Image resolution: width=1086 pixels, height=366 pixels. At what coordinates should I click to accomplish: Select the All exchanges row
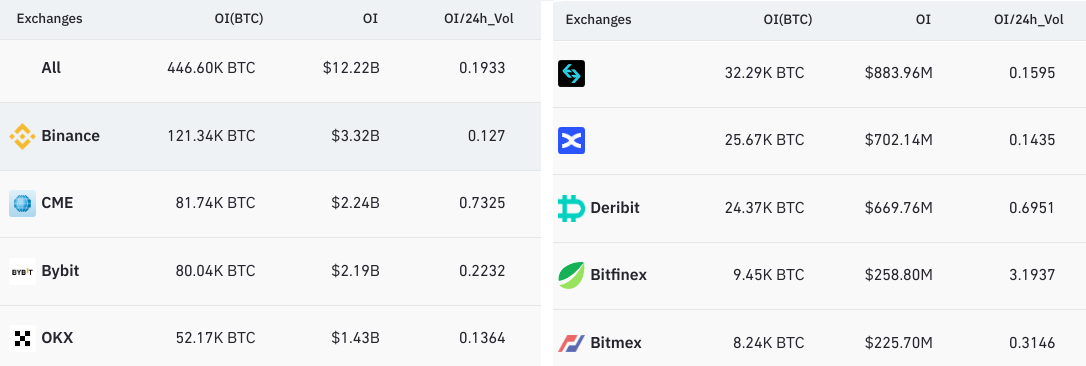coord(270,68)
